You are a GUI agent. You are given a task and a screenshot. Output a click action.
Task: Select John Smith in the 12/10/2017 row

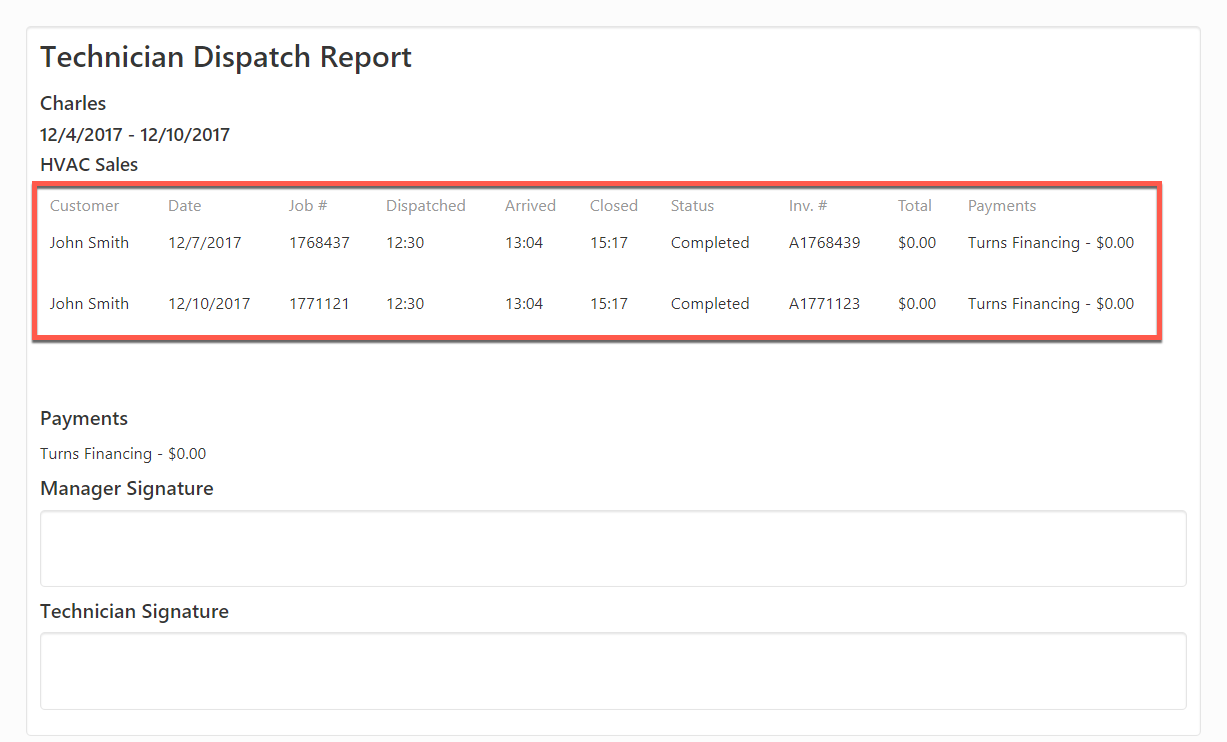[89, 303]
